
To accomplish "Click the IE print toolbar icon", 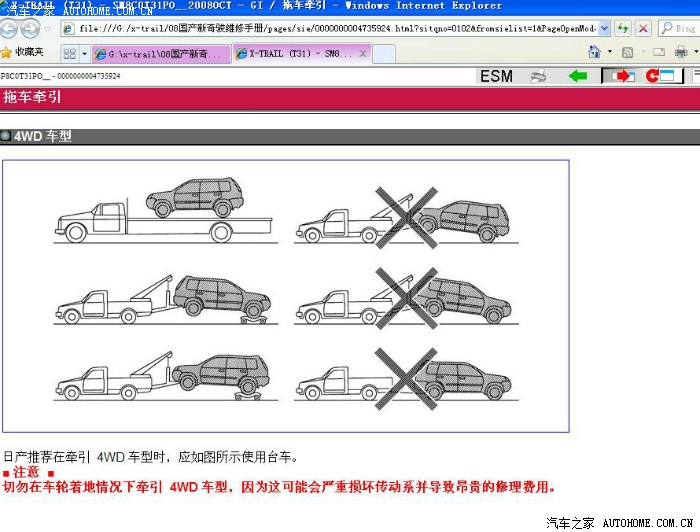I will [x=681, y=52].
